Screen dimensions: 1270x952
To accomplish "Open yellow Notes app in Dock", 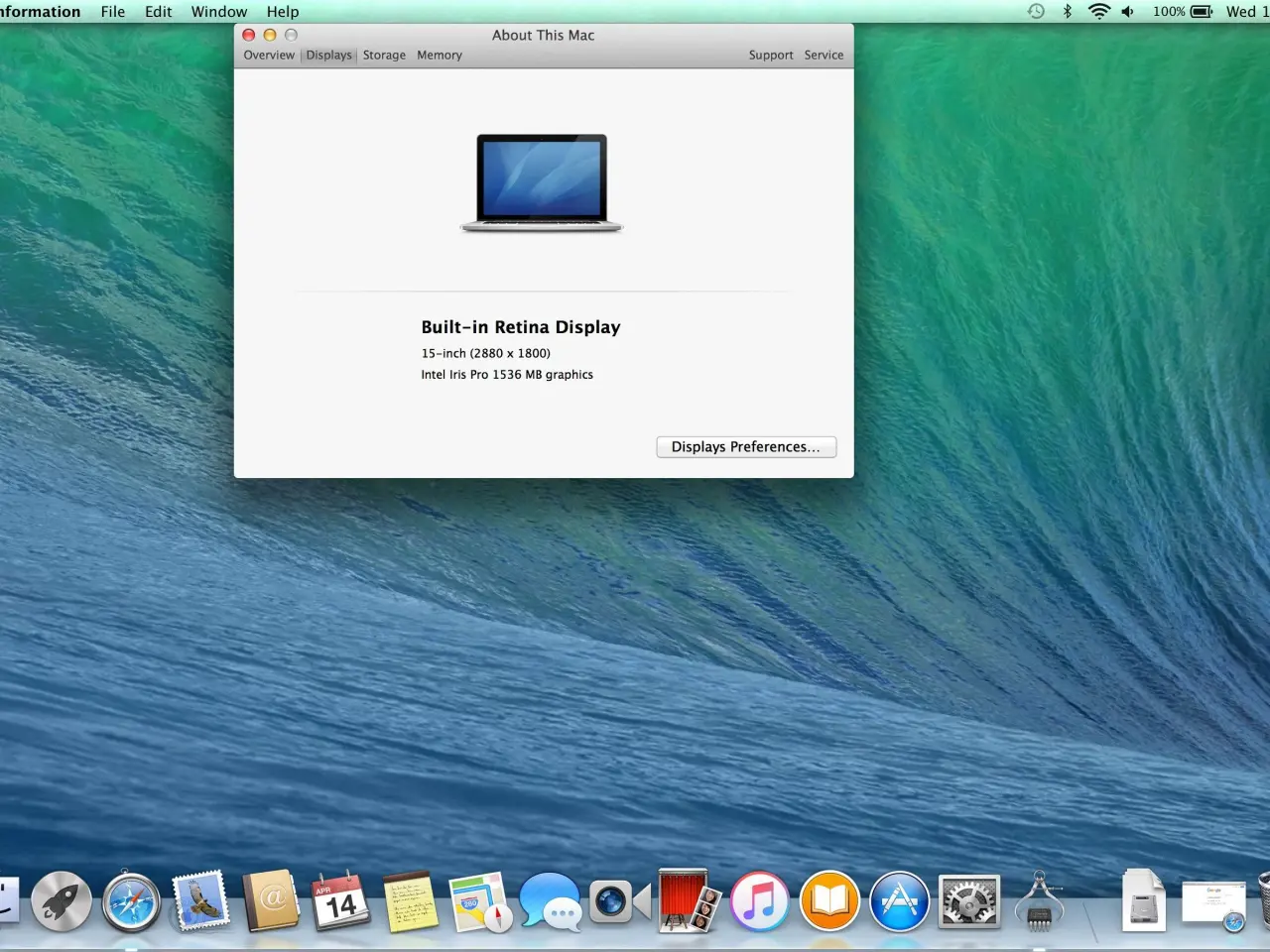I will click(410, 901).
